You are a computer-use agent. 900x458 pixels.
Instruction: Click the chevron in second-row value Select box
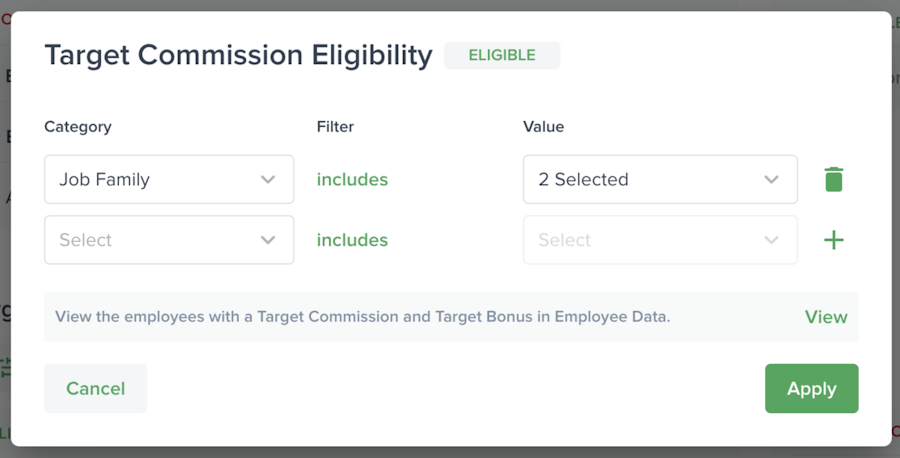point(771,240)
